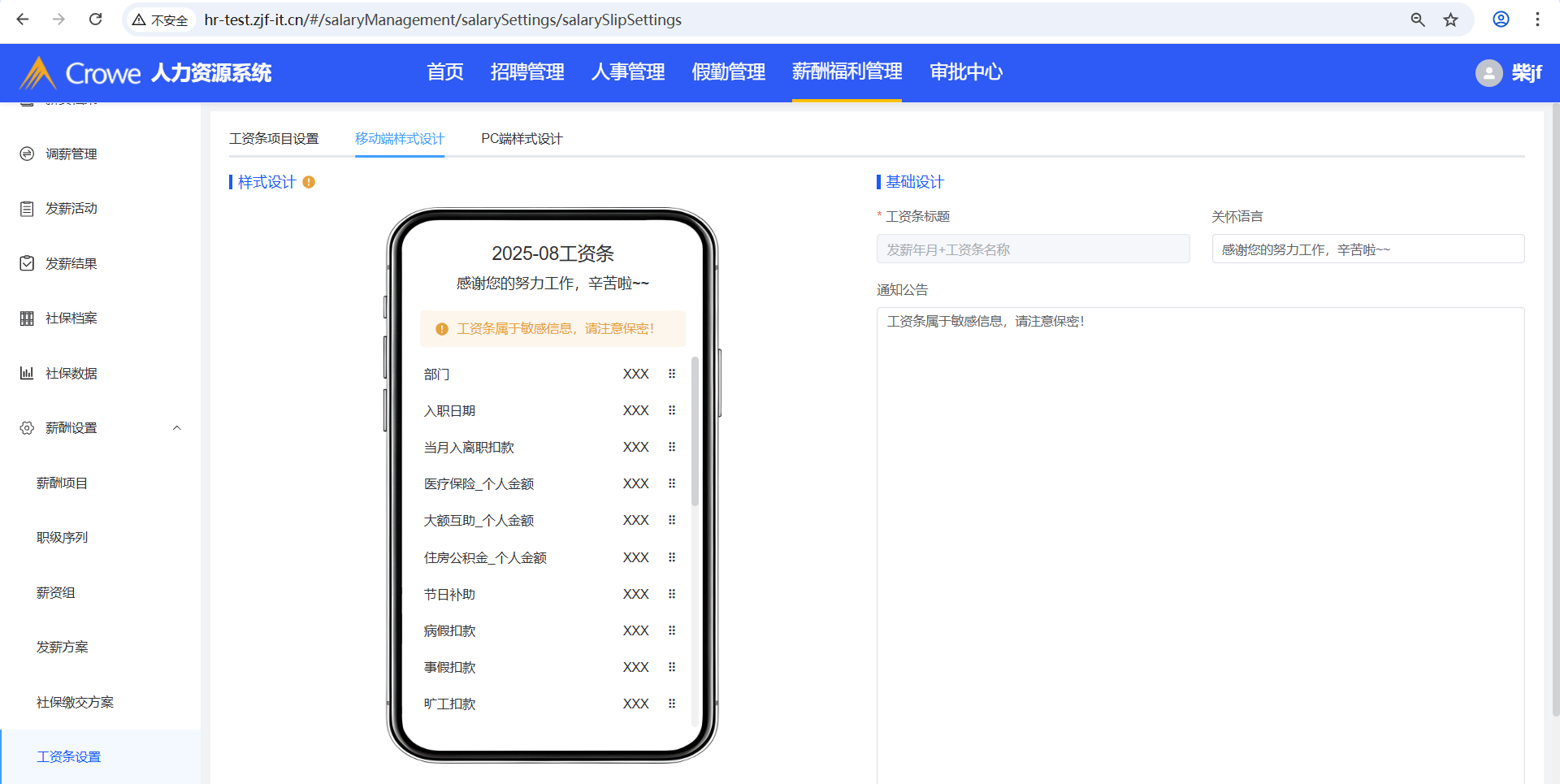The height and width of the screenshot is (784, 1560).
Task: Open the 柴jf user account menu
Action: (1526, 73)
